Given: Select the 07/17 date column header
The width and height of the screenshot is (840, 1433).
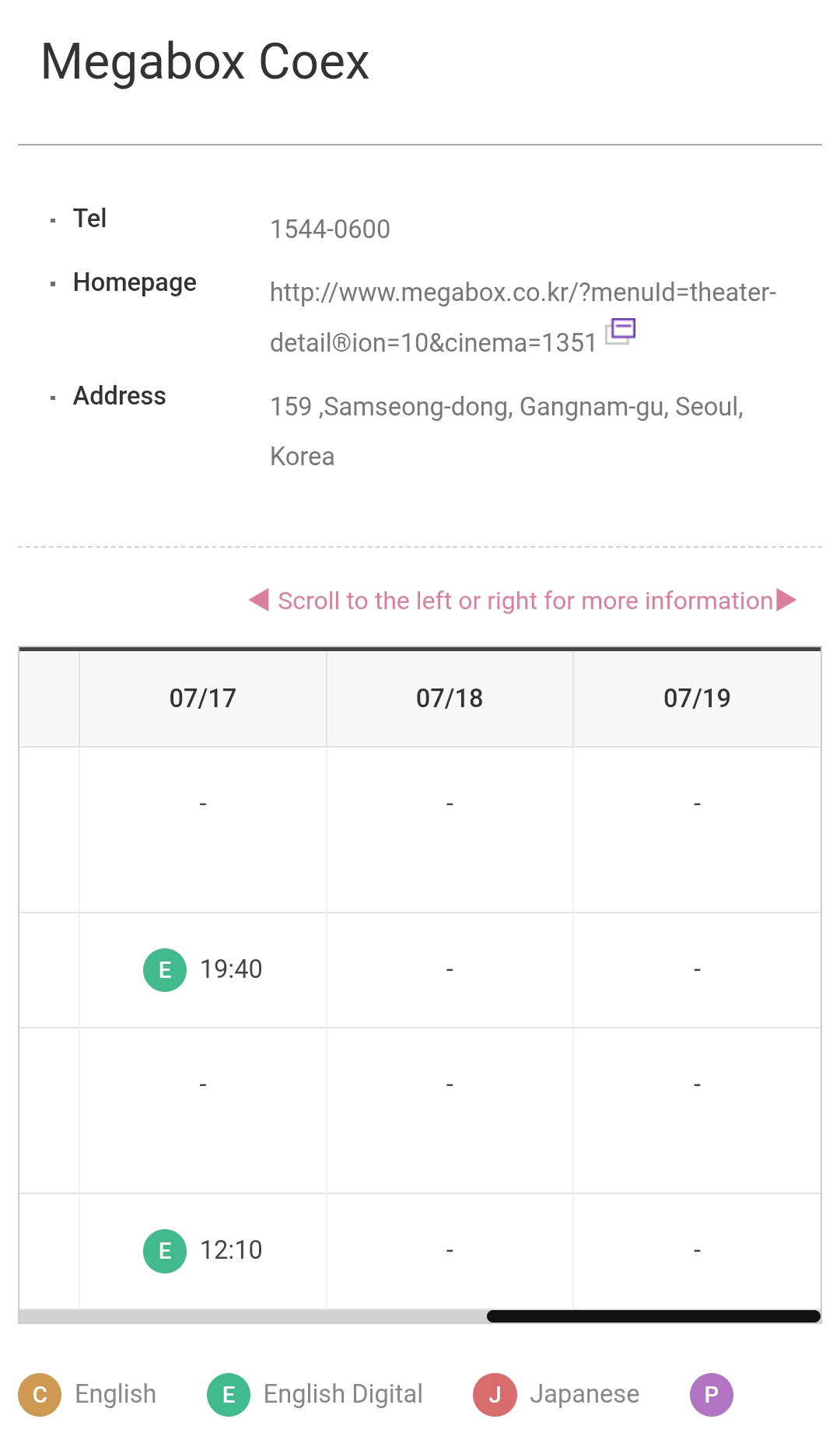Looking at the screenshot, I should pyautogui.click(x=203, y=699).
